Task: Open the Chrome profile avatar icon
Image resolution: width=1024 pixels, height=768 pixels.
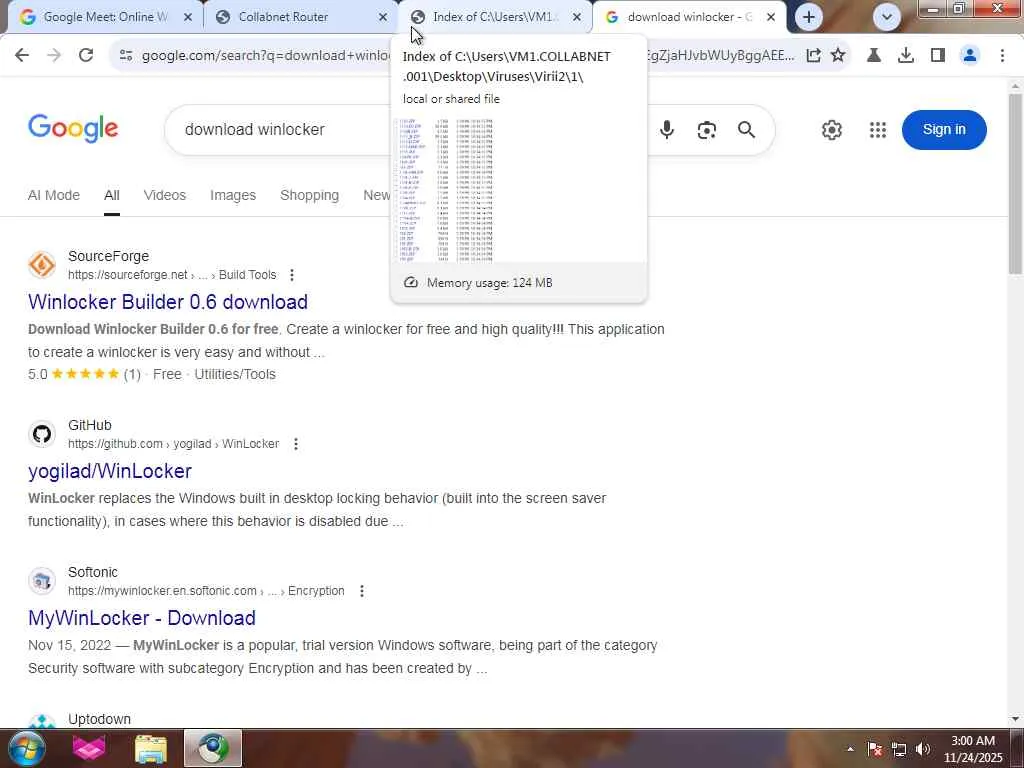Action: [x=970, y=56]
